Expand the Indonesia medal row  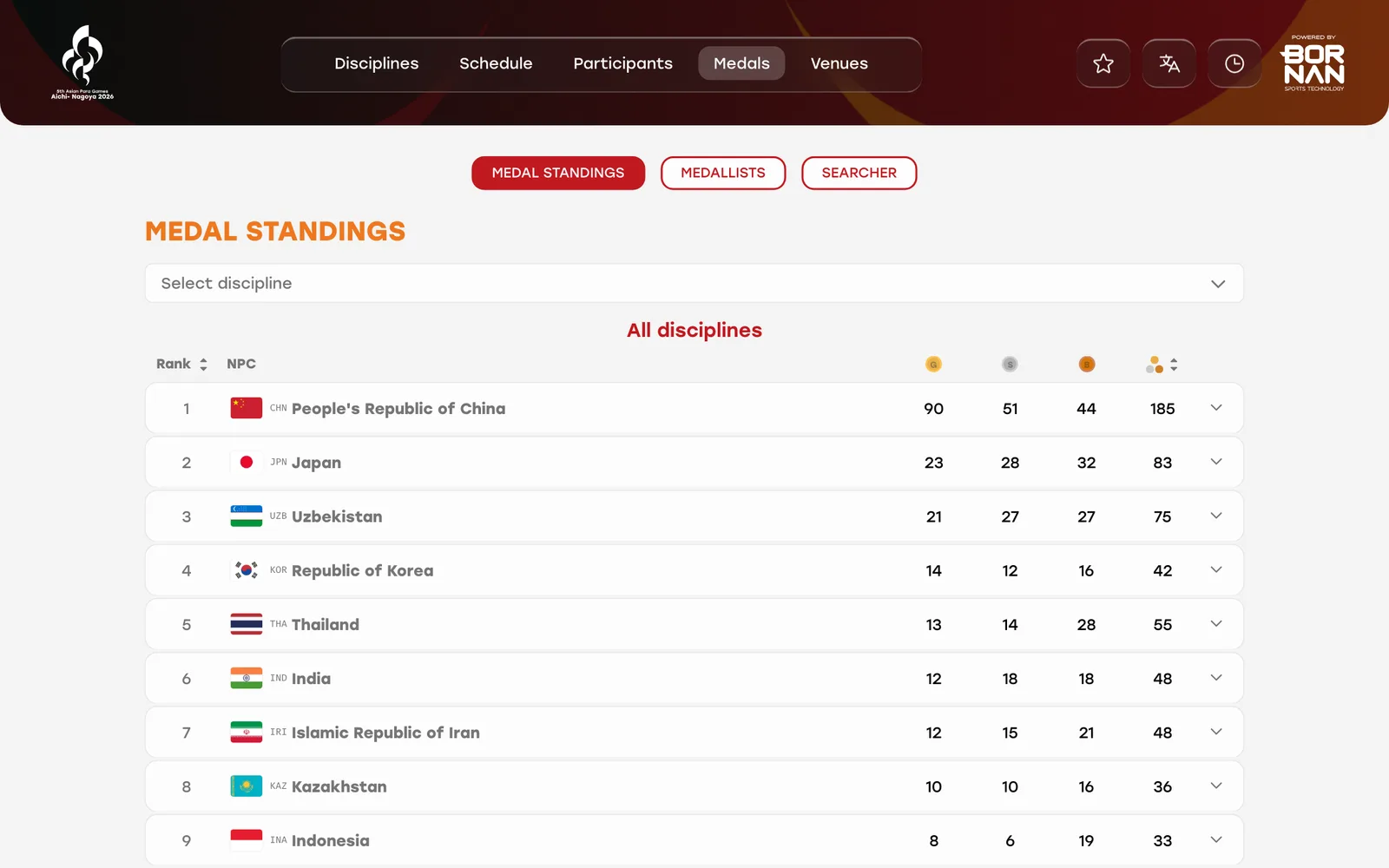tap(1216, 839)
